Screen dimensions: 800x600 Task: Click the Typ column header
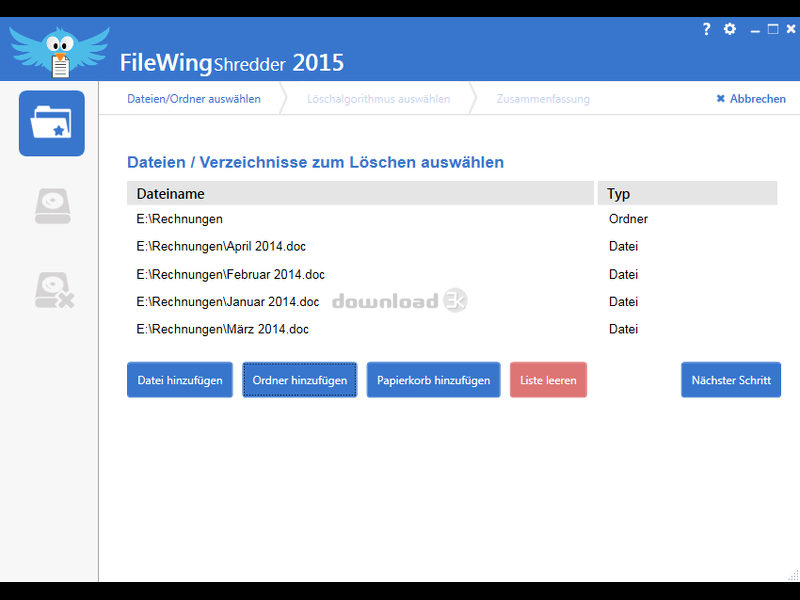687,193
